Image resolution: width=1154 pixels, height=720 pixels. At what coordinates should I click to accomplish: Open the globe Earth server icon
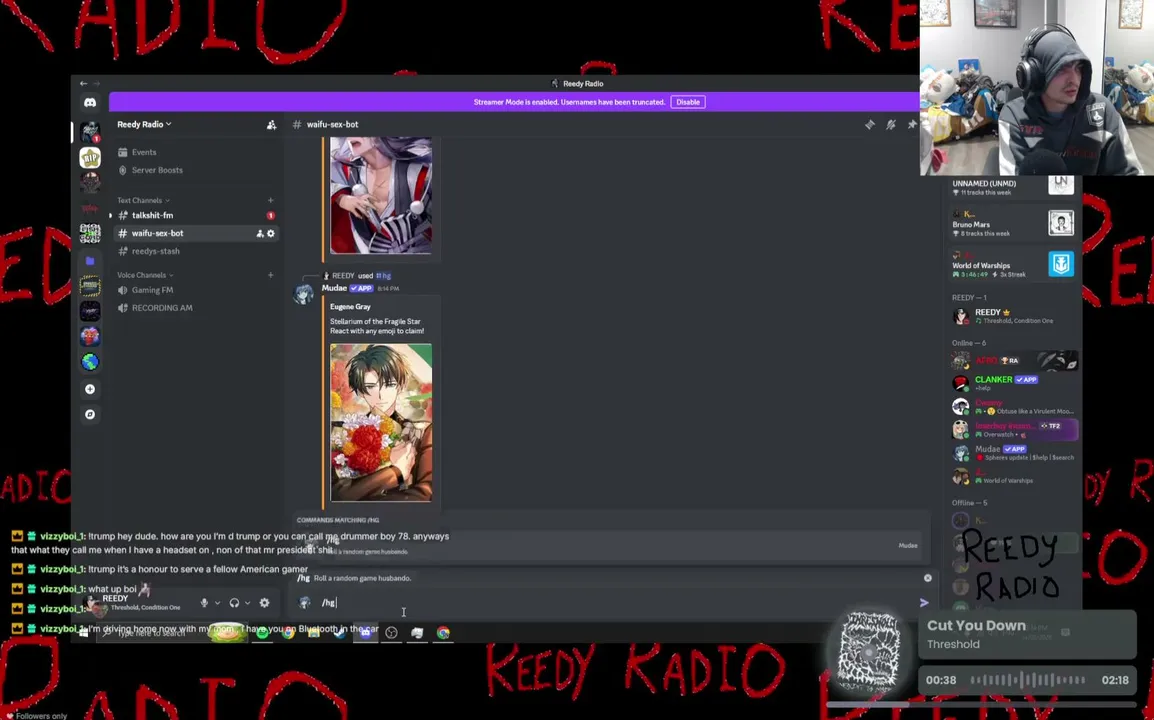(x=90, y=361)
